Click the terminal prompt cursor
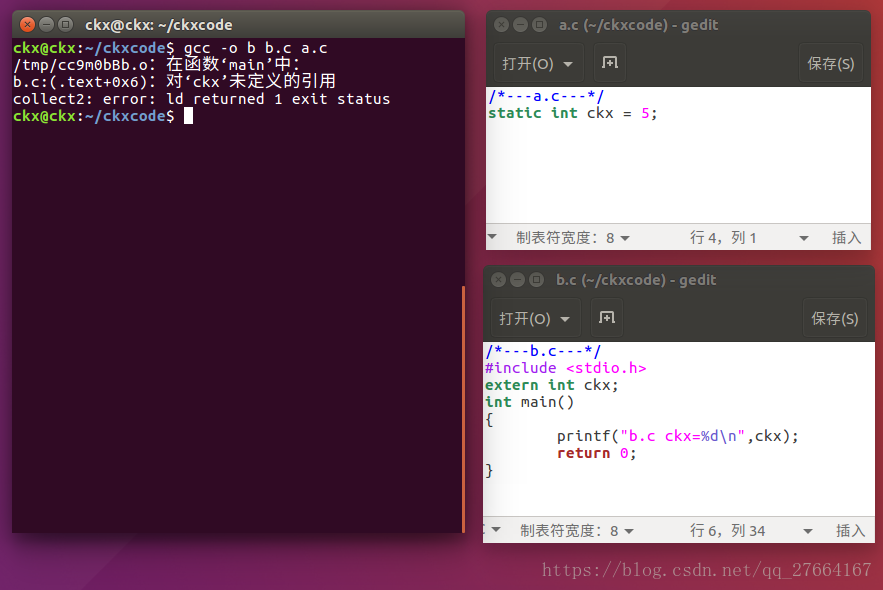 click(x=189, y=116)
